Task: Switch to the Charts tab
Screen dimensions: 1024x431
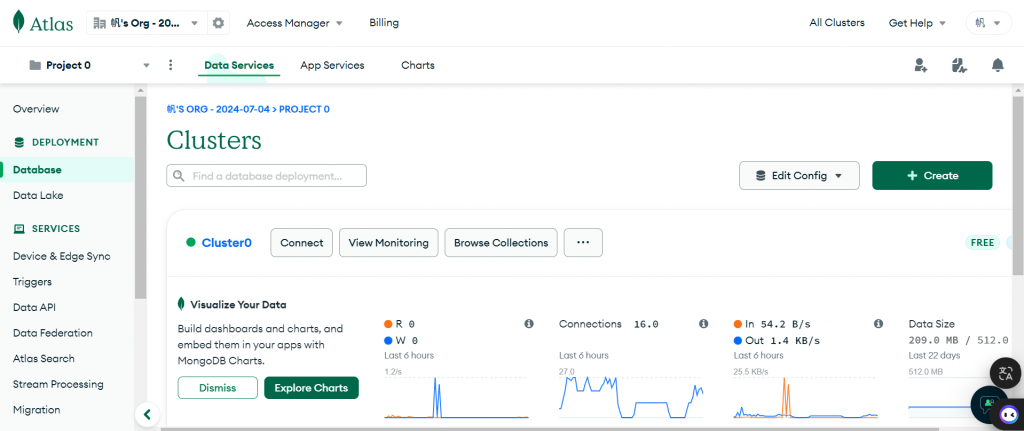Action: 418,65
